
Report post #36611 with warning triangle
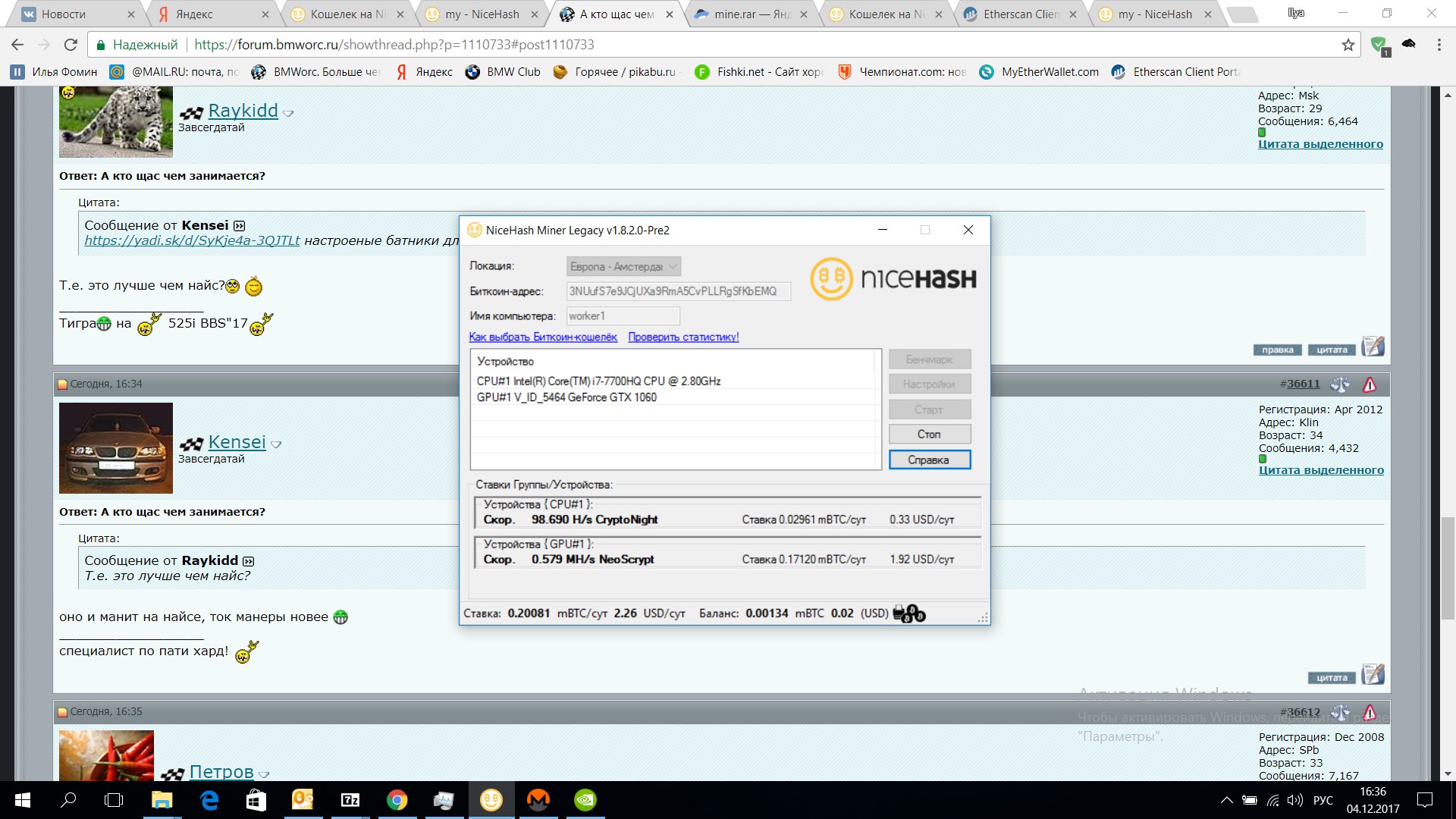[x=1370, y=384]
